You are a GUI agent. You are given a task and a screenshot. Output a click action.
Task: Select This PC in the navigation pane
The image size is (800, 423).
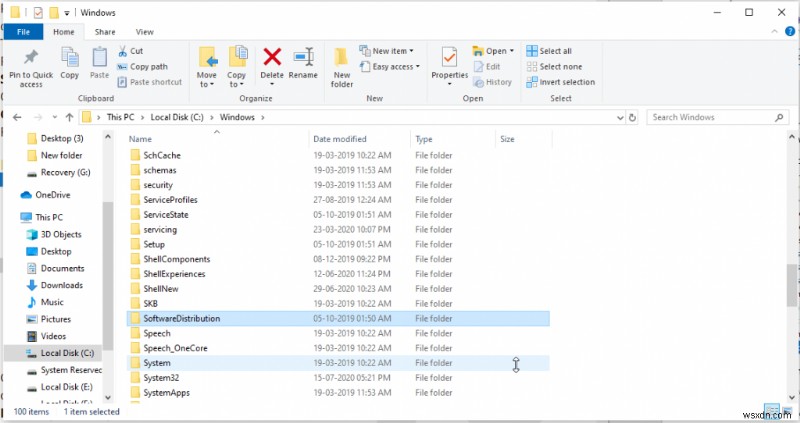point(49,217)
